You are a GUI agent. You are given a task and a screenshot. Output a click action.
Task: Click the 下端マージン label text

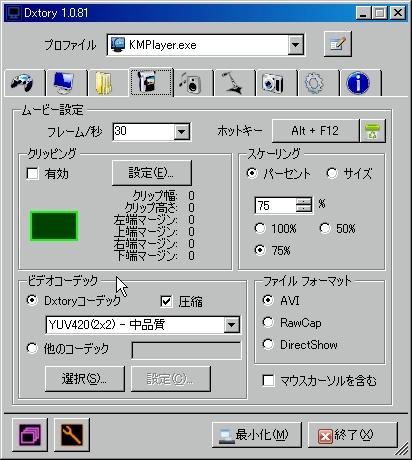145,256
